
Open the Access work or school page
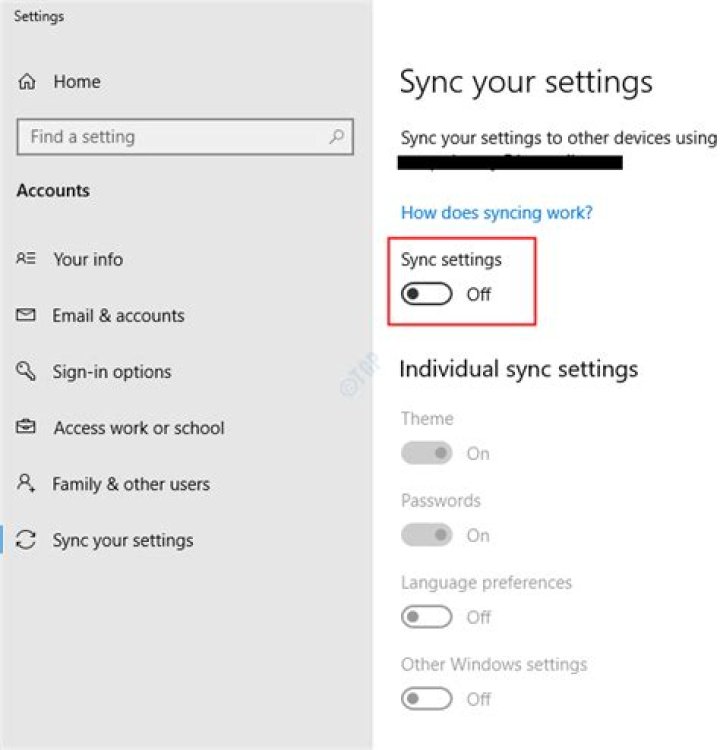(x=139, y=428)
